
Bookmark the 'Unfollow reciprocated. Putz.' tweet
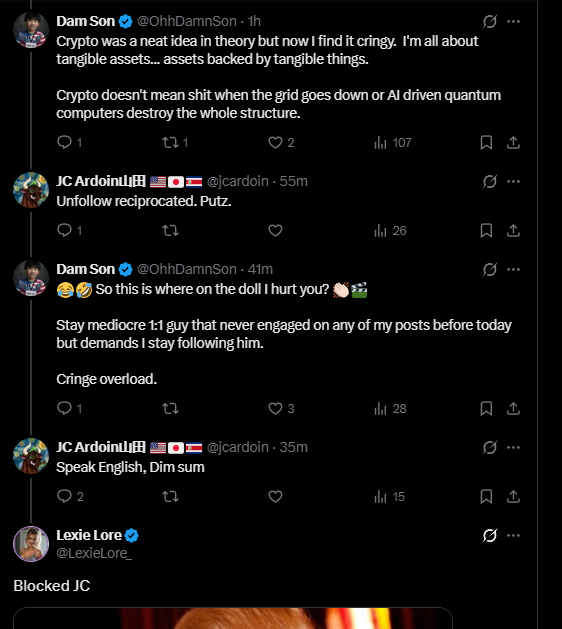[x=486, y=230]
